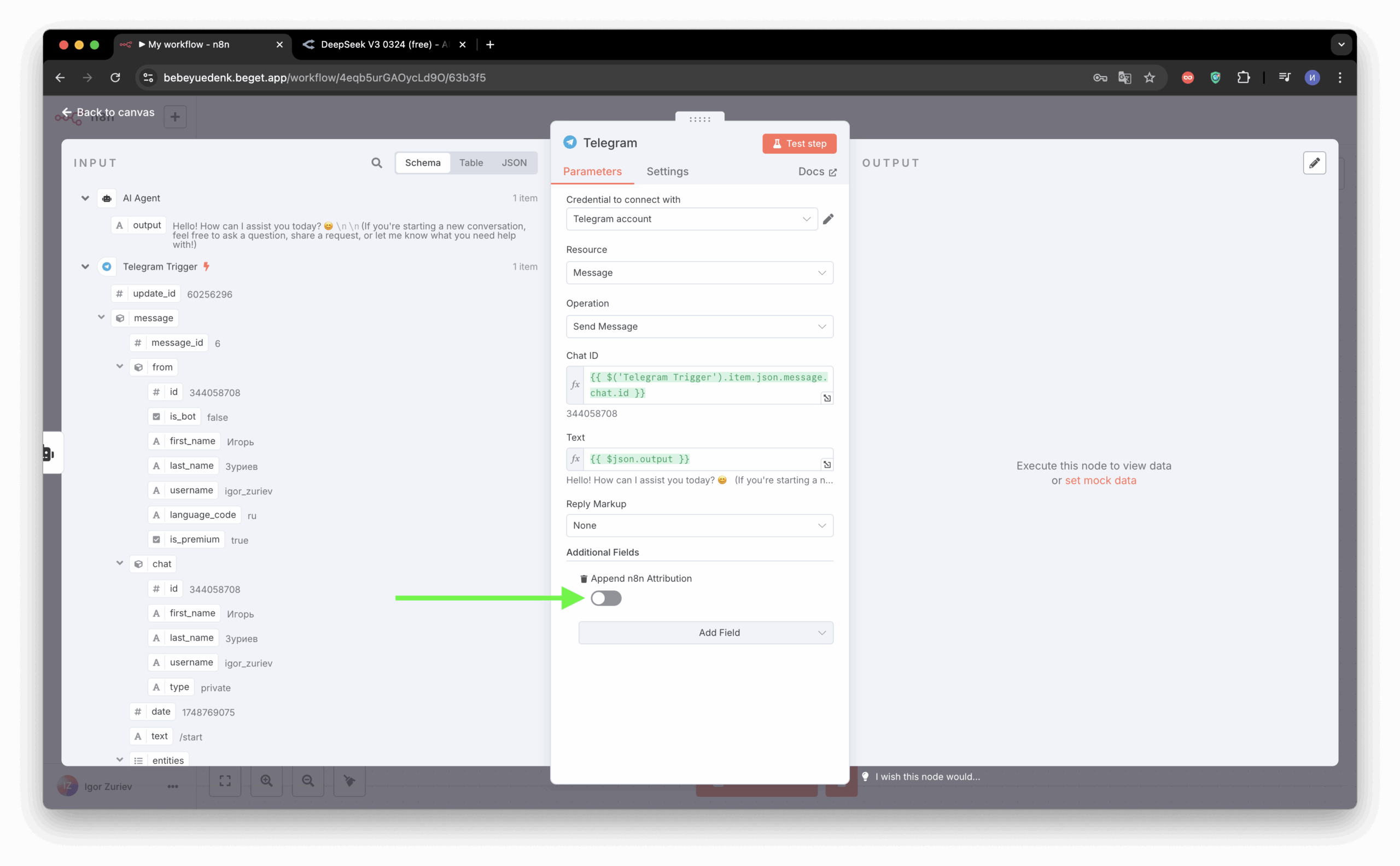Click the reload page icon
This screenshot has width=1400, height=866.
(x=115, y=77)
